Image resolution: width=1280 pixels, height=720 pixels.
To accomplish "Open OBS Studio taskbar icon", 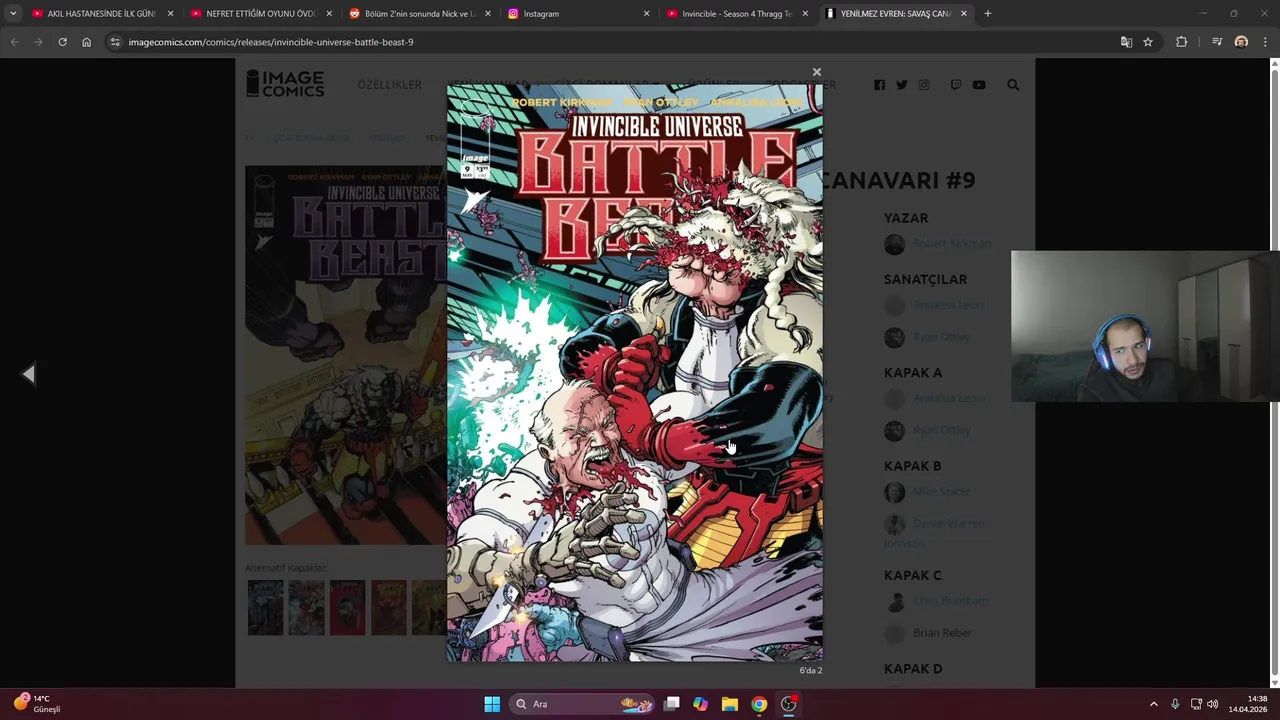I will (788, 704).
